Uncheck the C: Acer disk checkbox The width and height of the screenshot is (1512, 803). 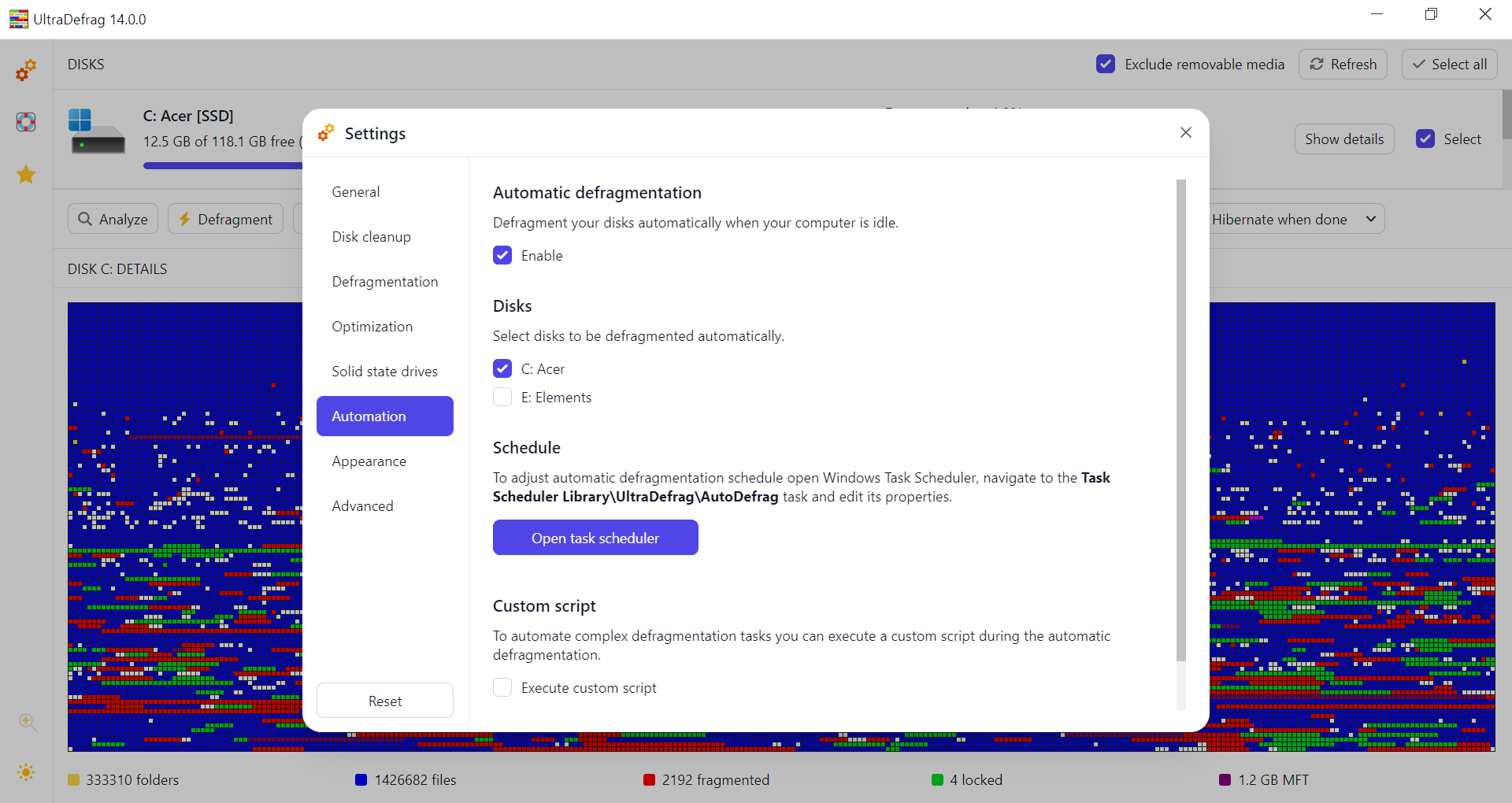pos(502,368)
